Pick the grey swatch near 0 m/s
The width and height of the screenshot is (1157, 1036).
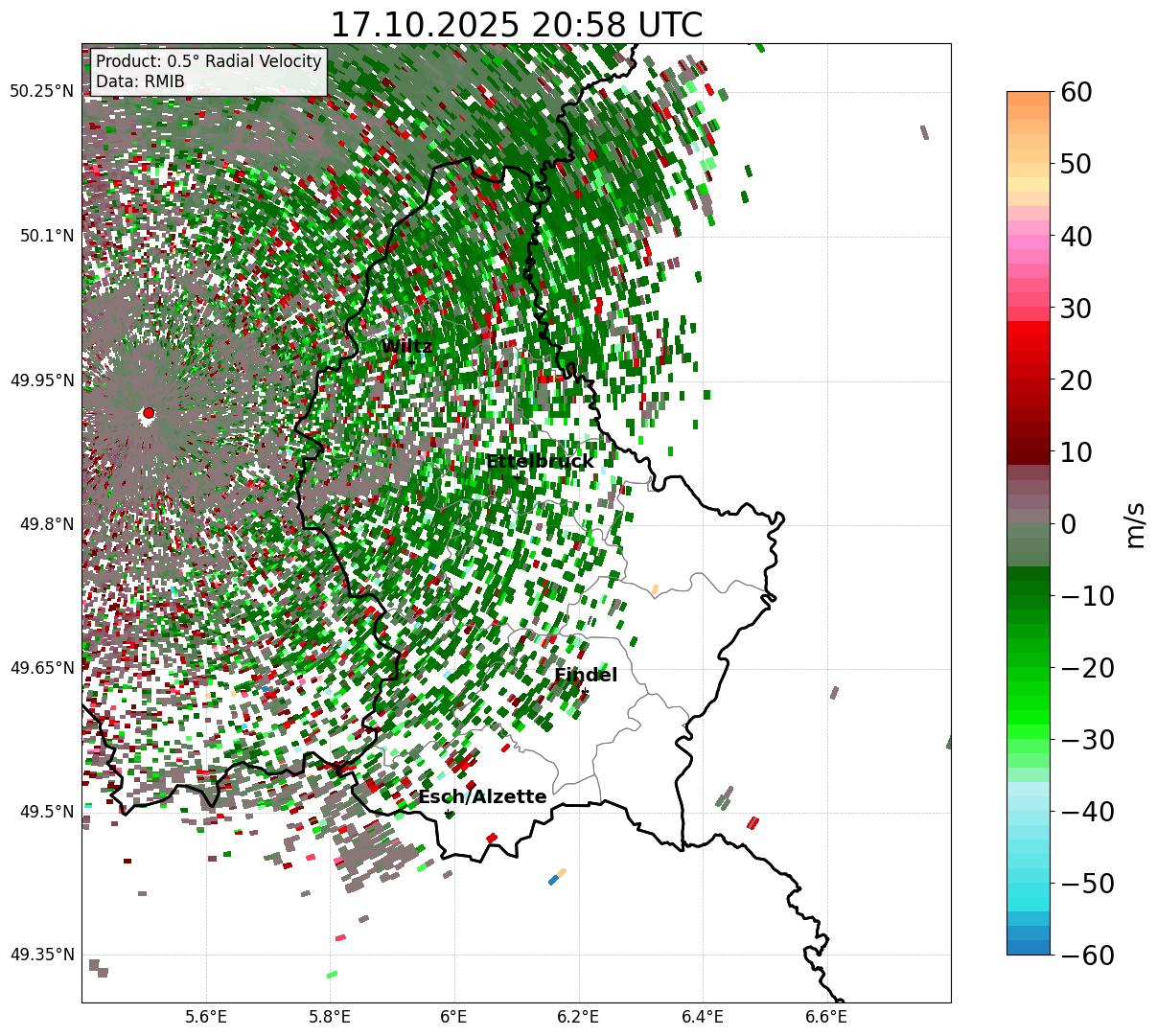tap(1029, 518)
